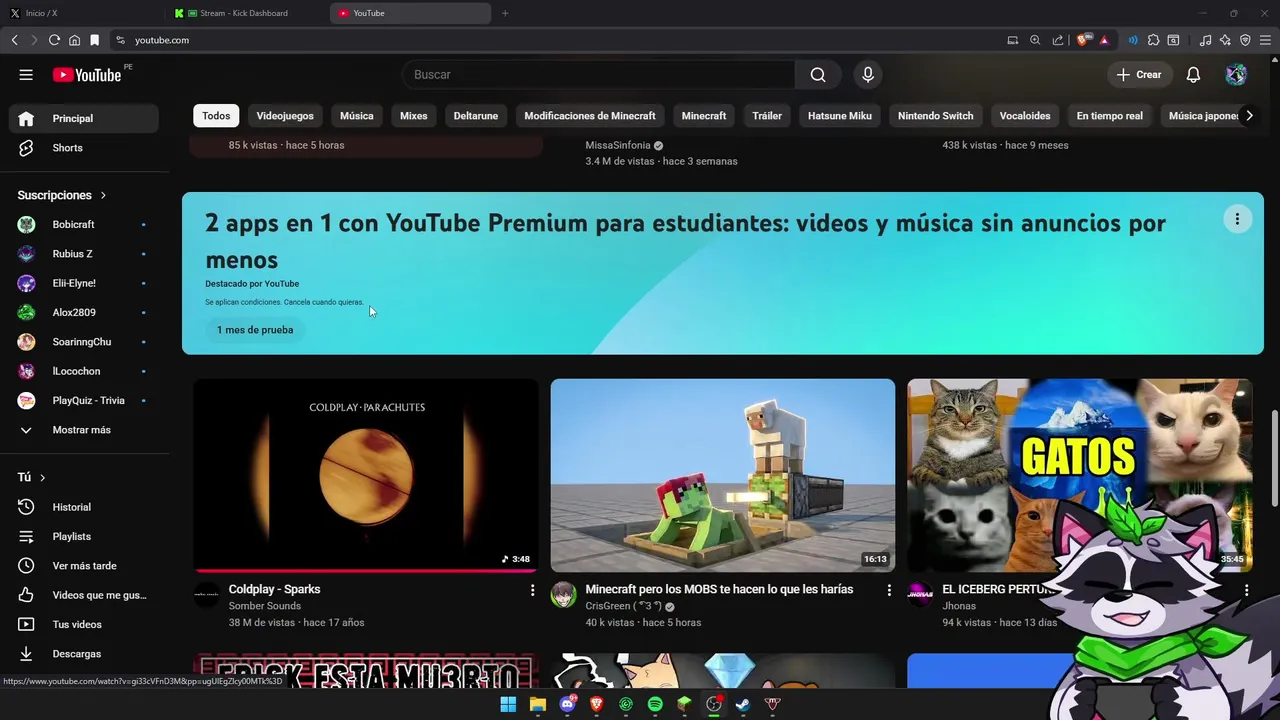Open Steam from the taskbar
Screen dimensions: 1280x720
743,704
